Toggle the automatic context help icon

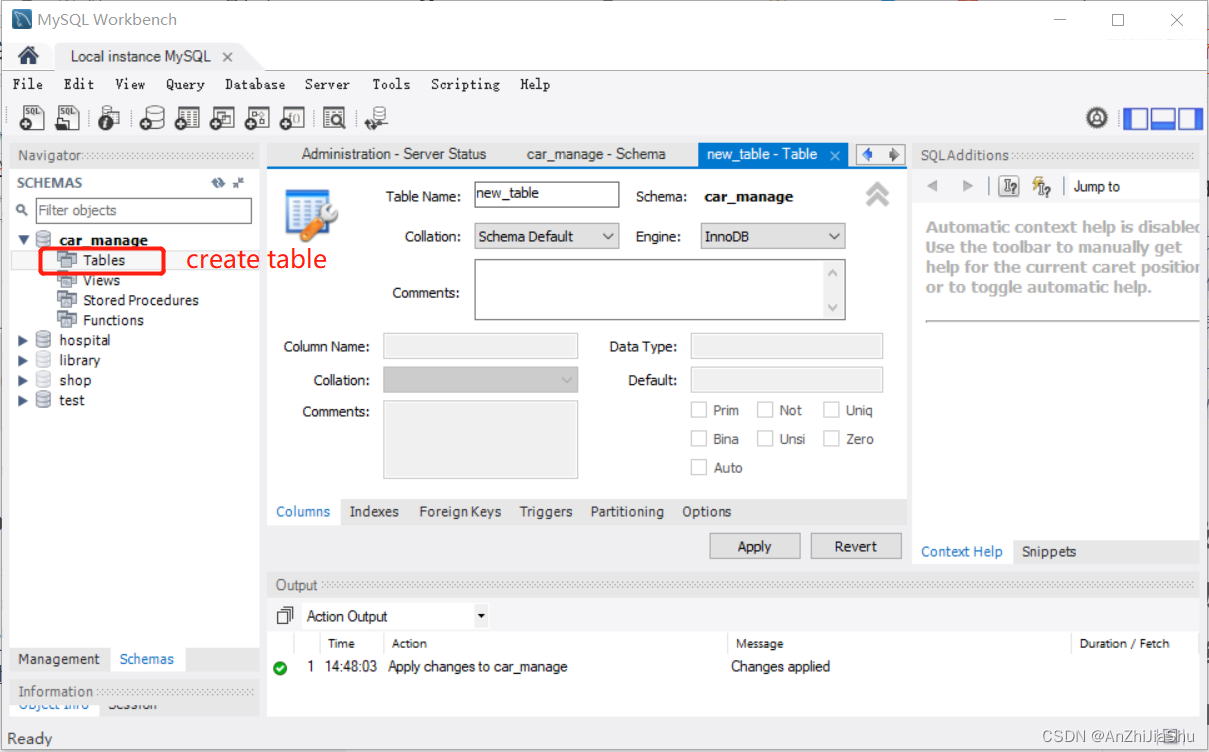(x=1041, y=186)
